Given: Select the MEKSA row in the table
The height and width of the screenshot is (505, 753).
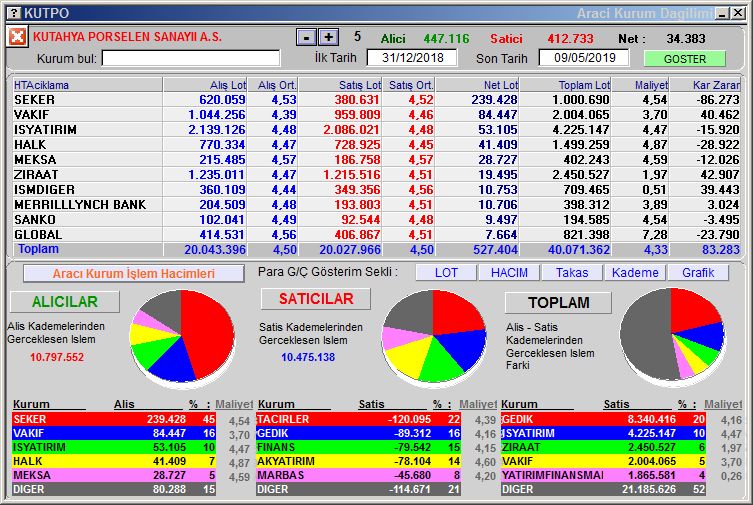Looking at the screenshot, I should tap(376, 159).
